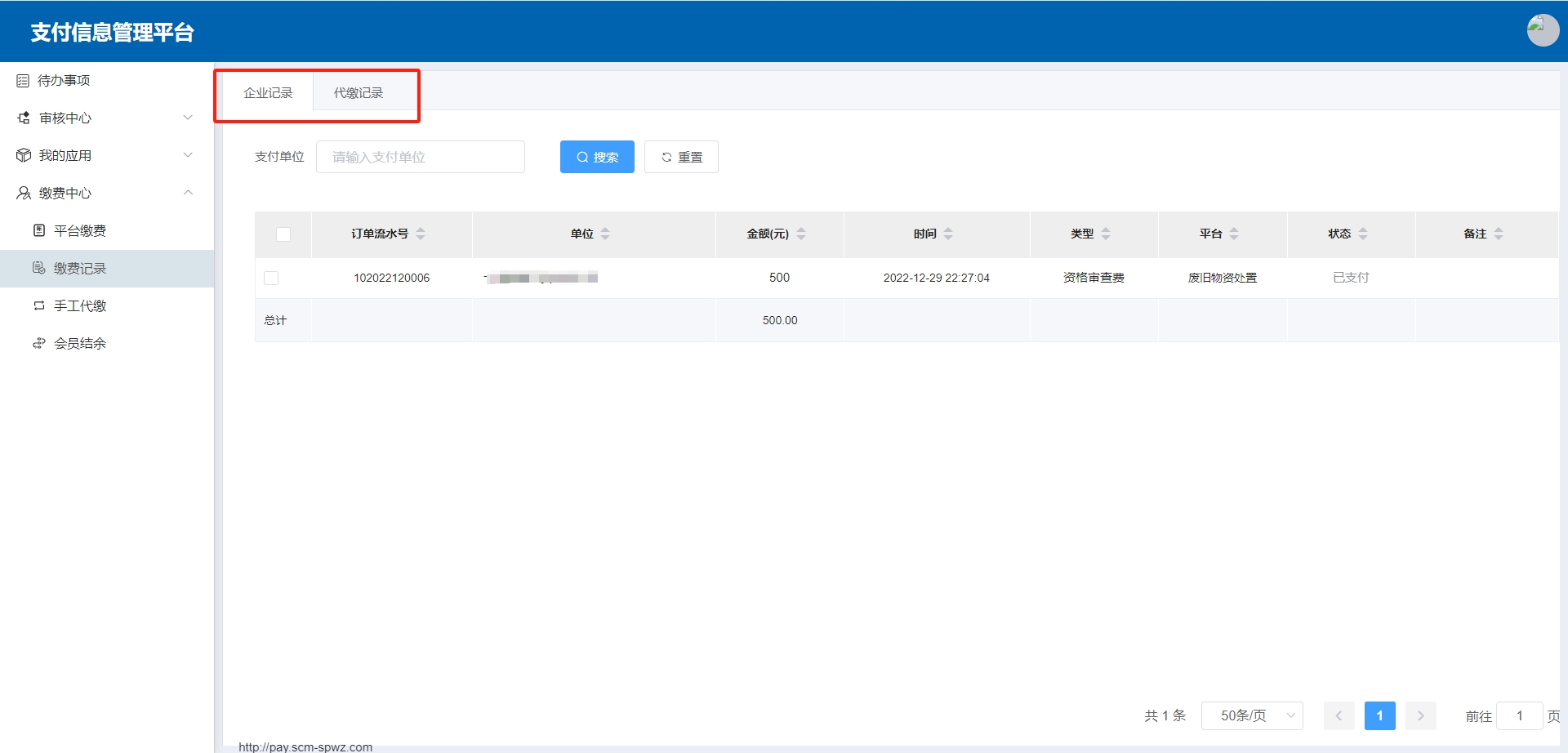1568x753 pixels.
Task: Select the 企业记录 tab
Action: (x=268, y=92)
